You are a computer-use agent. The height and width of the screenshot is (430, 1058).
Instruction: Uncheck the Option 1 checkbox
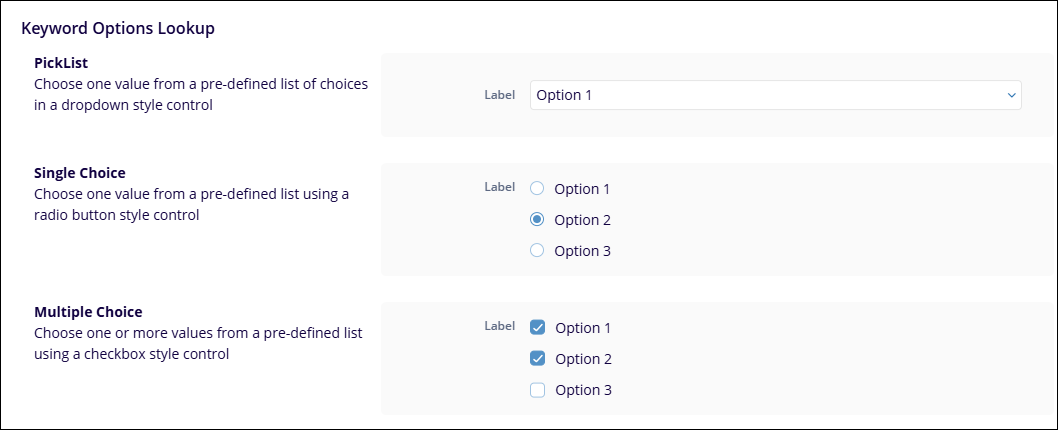coord(538,327)
